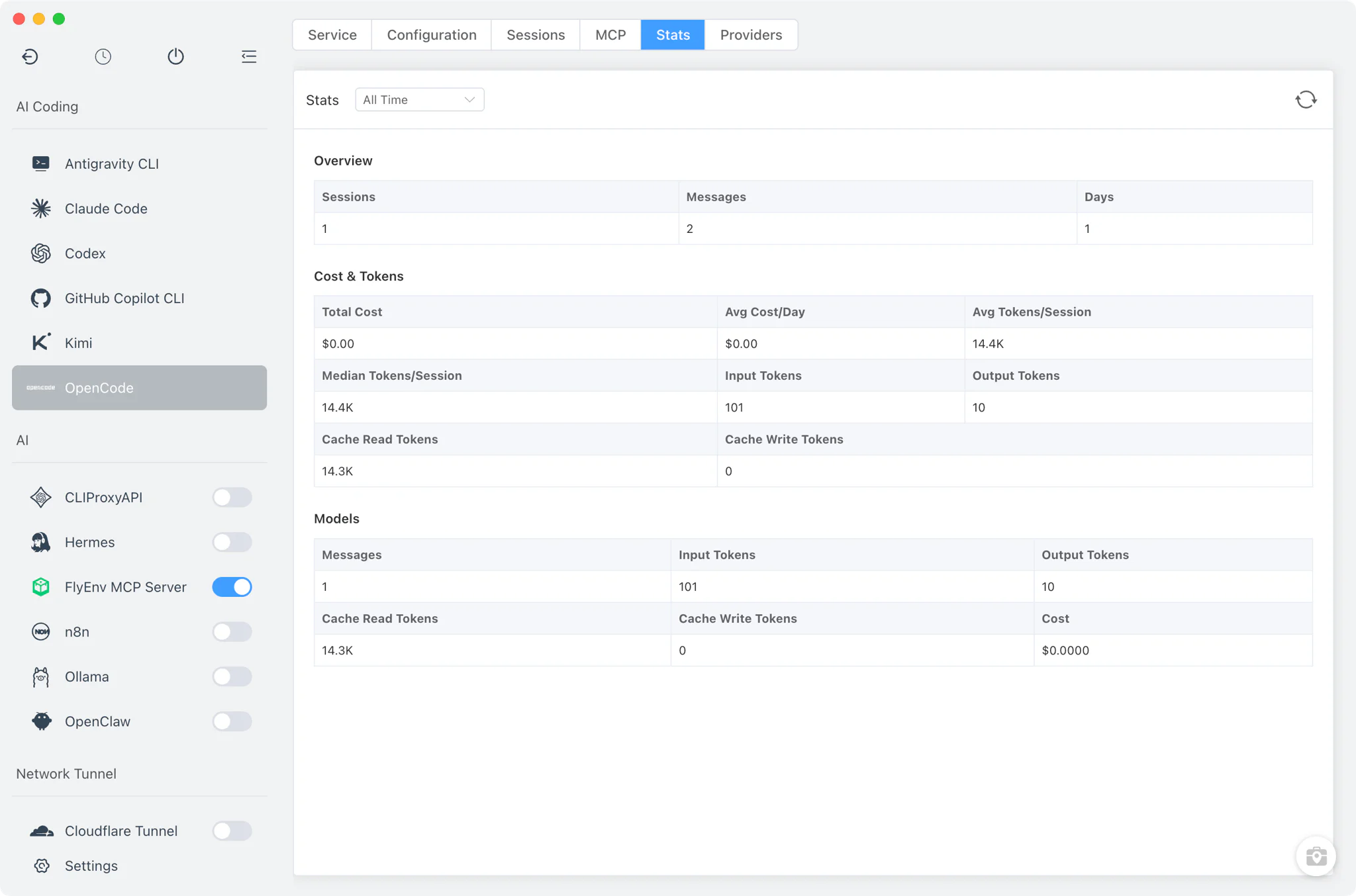
Task: Click the opencode logo icon
Action: click(x=41, y=388)
